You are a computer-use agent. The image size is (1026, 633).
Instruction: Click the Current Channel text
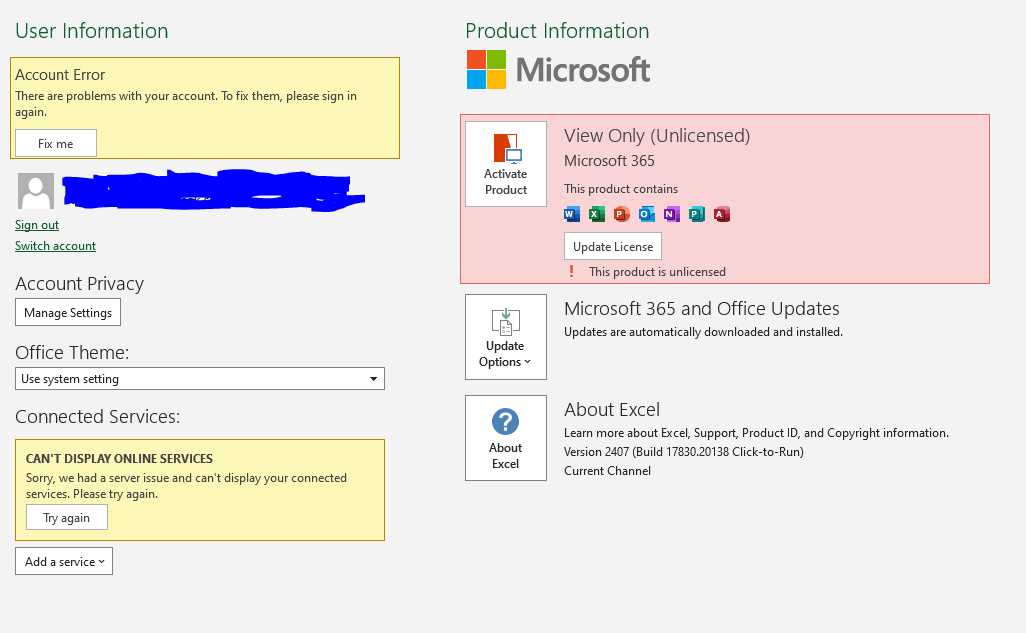[607, 471]
